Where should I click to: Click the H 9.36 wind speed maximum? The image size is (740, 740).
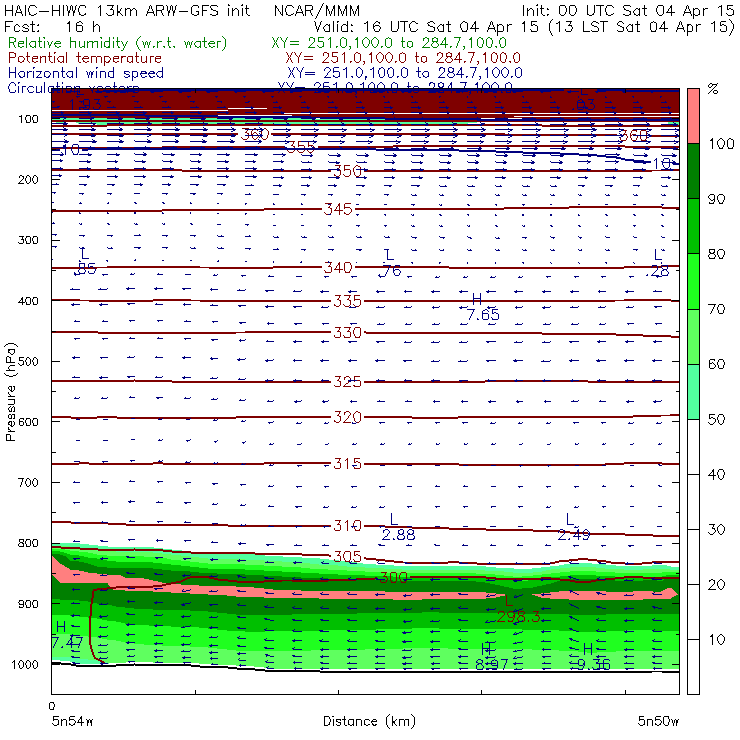coord(593,657)
